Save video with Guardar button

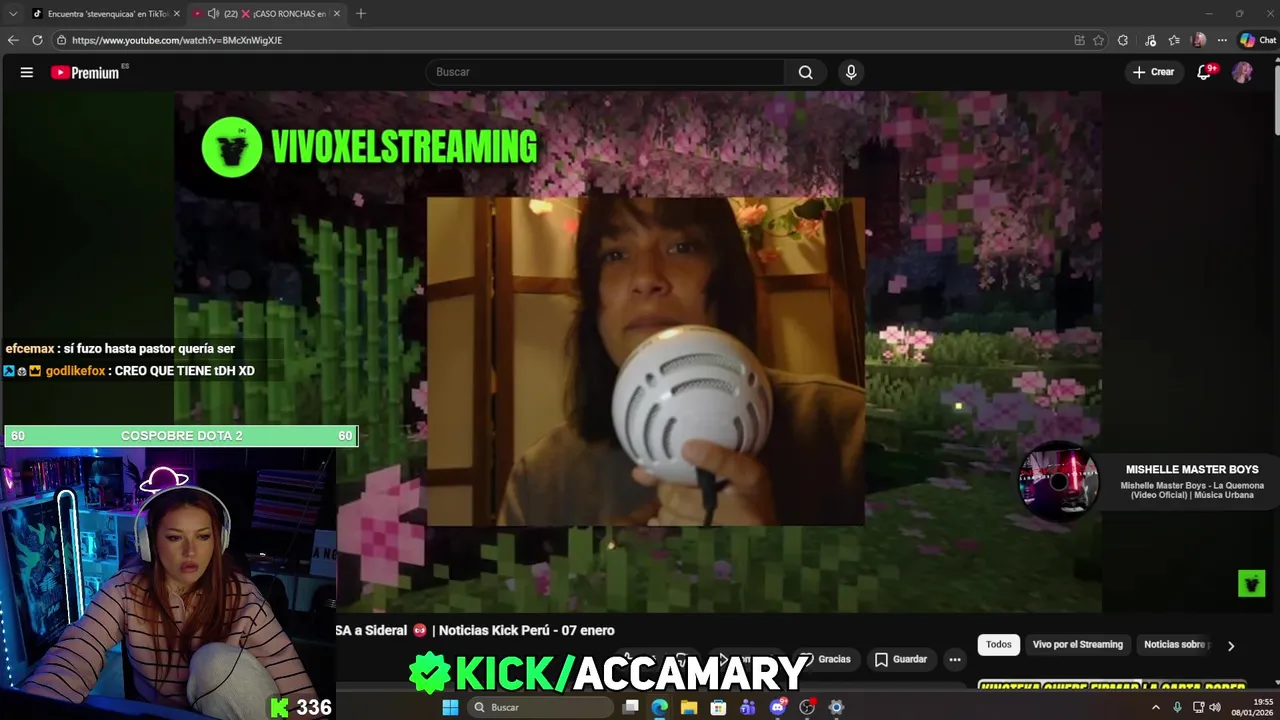[x=901, y=659]
